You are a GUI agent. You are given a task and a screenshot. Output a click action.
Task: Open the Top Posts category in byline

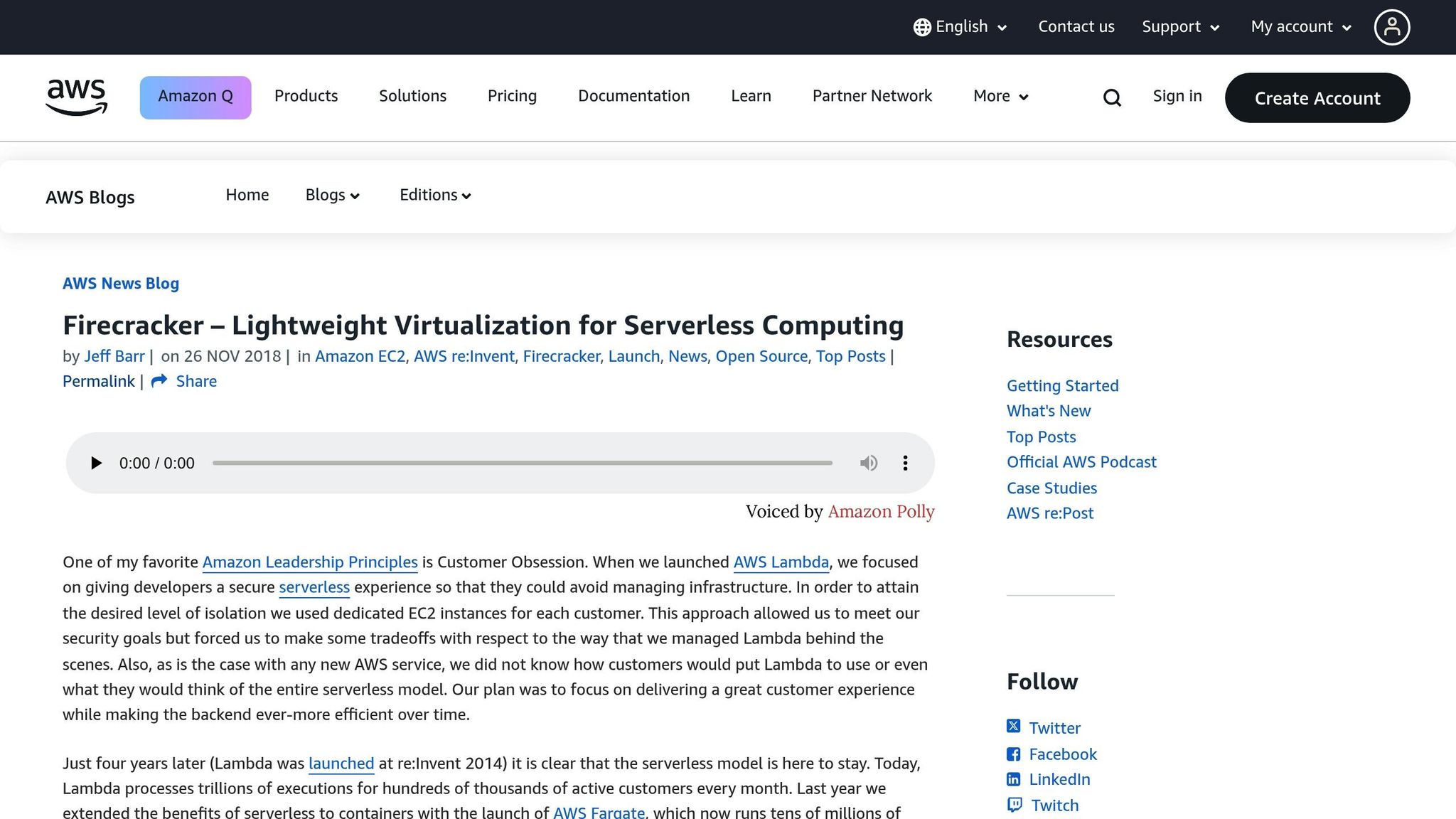[x=850, y=356]
